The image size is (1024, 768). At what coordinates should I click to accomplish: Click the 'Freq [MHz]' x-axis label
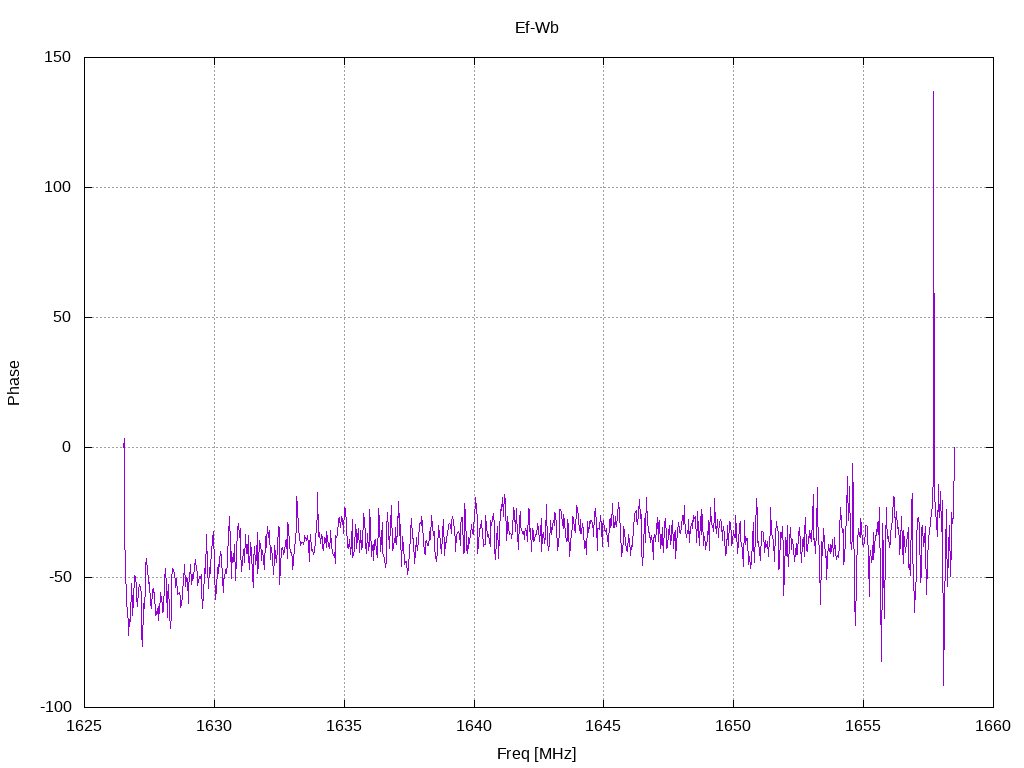coord(536,754)
